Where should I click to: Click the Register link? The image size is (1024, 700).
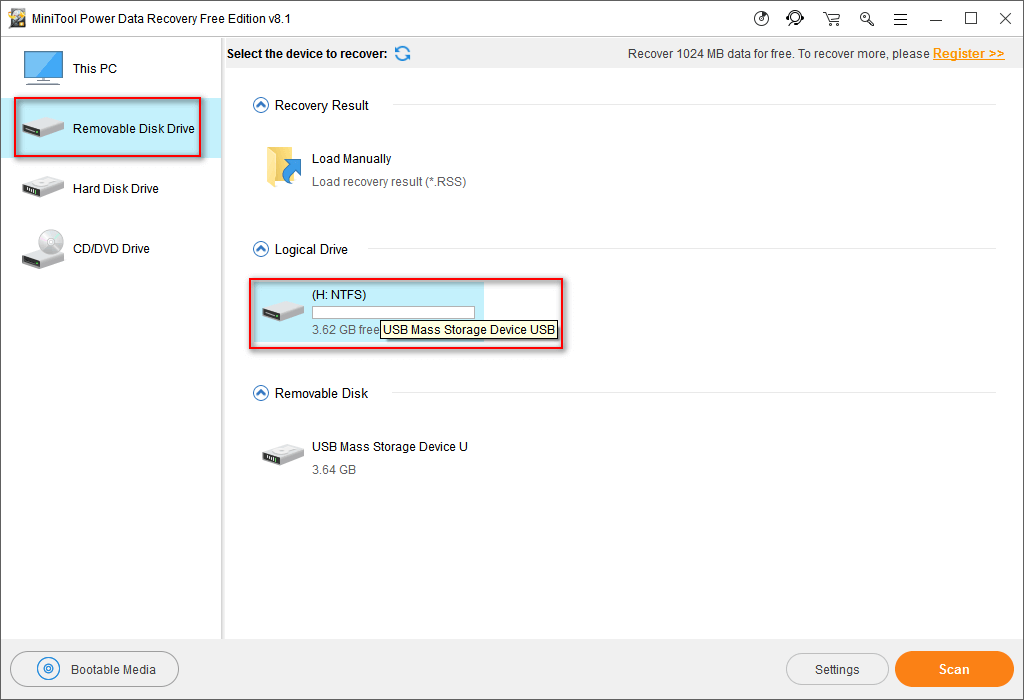coord(968,54)
